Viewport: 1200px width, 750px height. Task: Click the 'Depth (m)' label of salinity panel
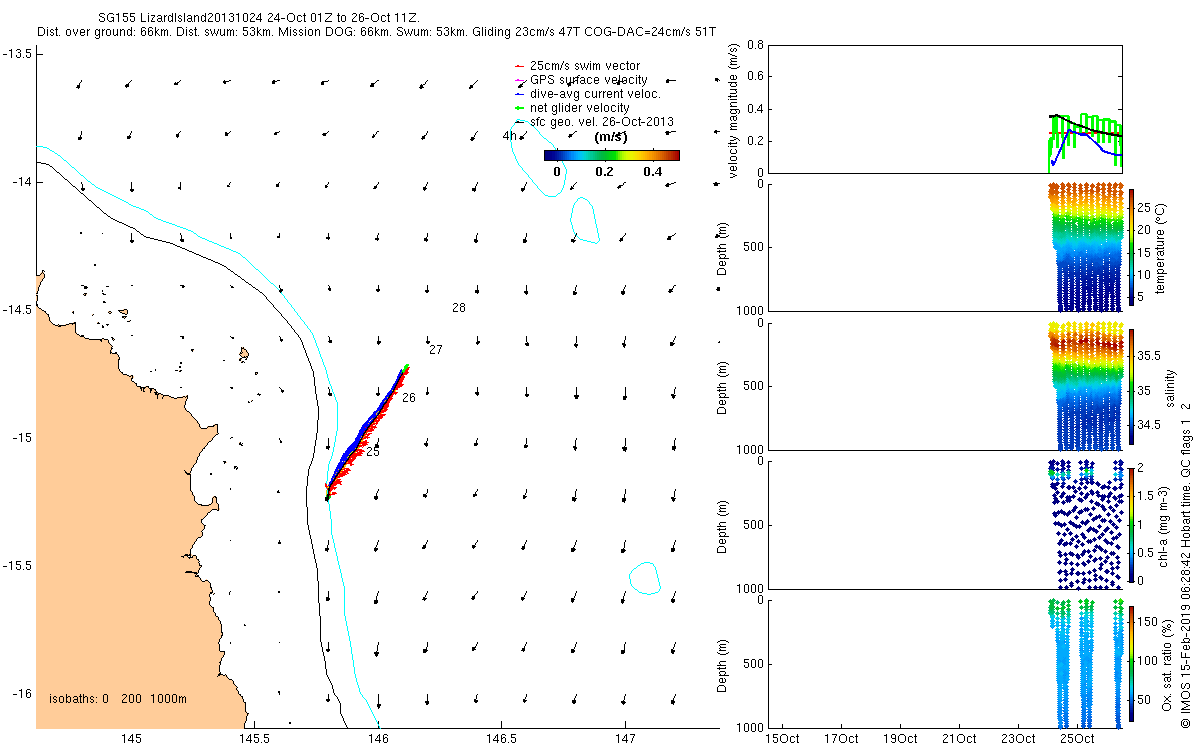click(x=722, y=386)
